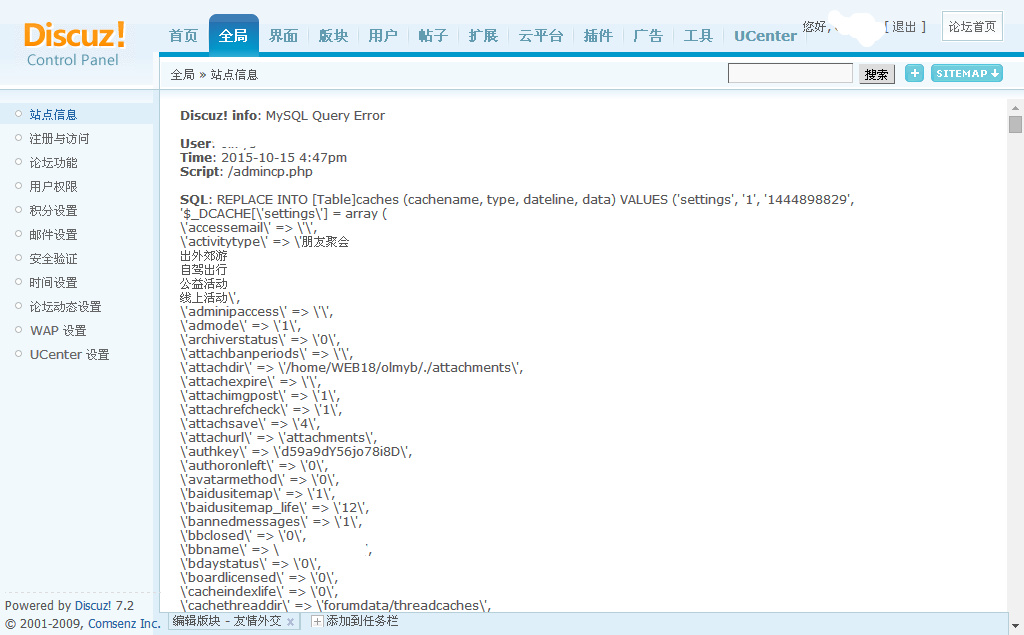1024x635 pixels.
Task: Click the 退出 logout link
Action: click(904, 27)
